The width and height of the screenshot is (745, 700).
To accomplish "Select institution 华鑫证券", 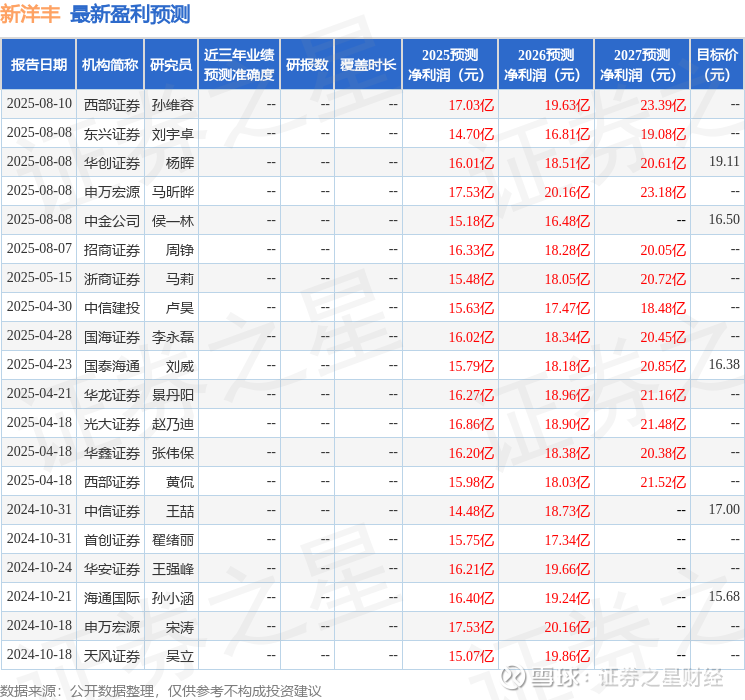I will click(x=112, y=453).
